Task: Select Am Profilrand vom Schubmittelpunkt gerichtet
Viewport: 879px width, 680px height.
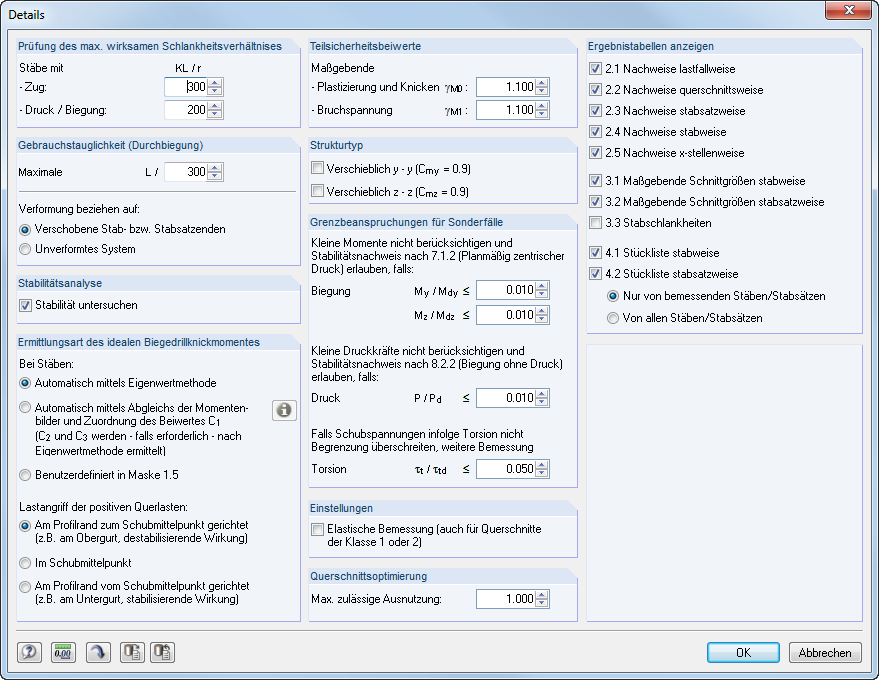Action: click(x=25, y=586)
